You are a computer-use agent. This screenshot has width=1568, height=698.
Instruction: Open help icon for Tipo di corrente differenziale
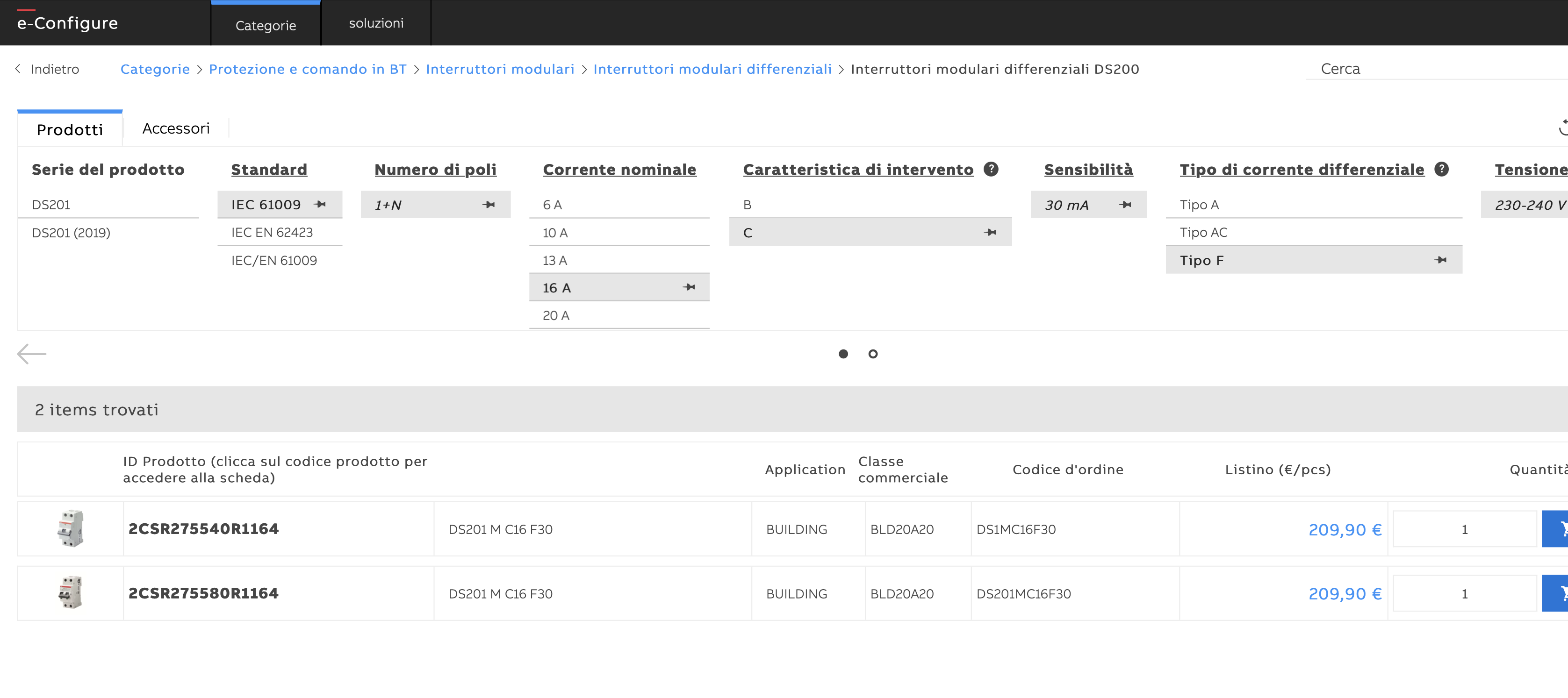1441,169
